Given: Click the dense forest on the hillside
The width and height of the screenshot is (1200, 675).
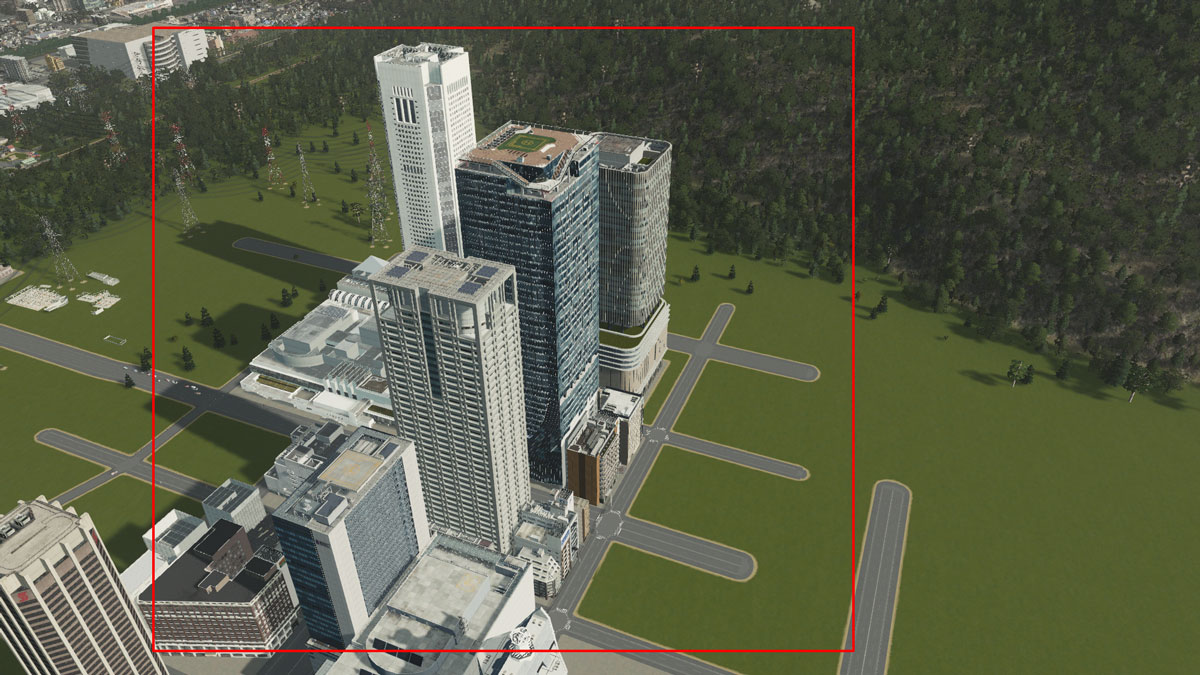Looking at the screenshot, I should coord(1000,150).
